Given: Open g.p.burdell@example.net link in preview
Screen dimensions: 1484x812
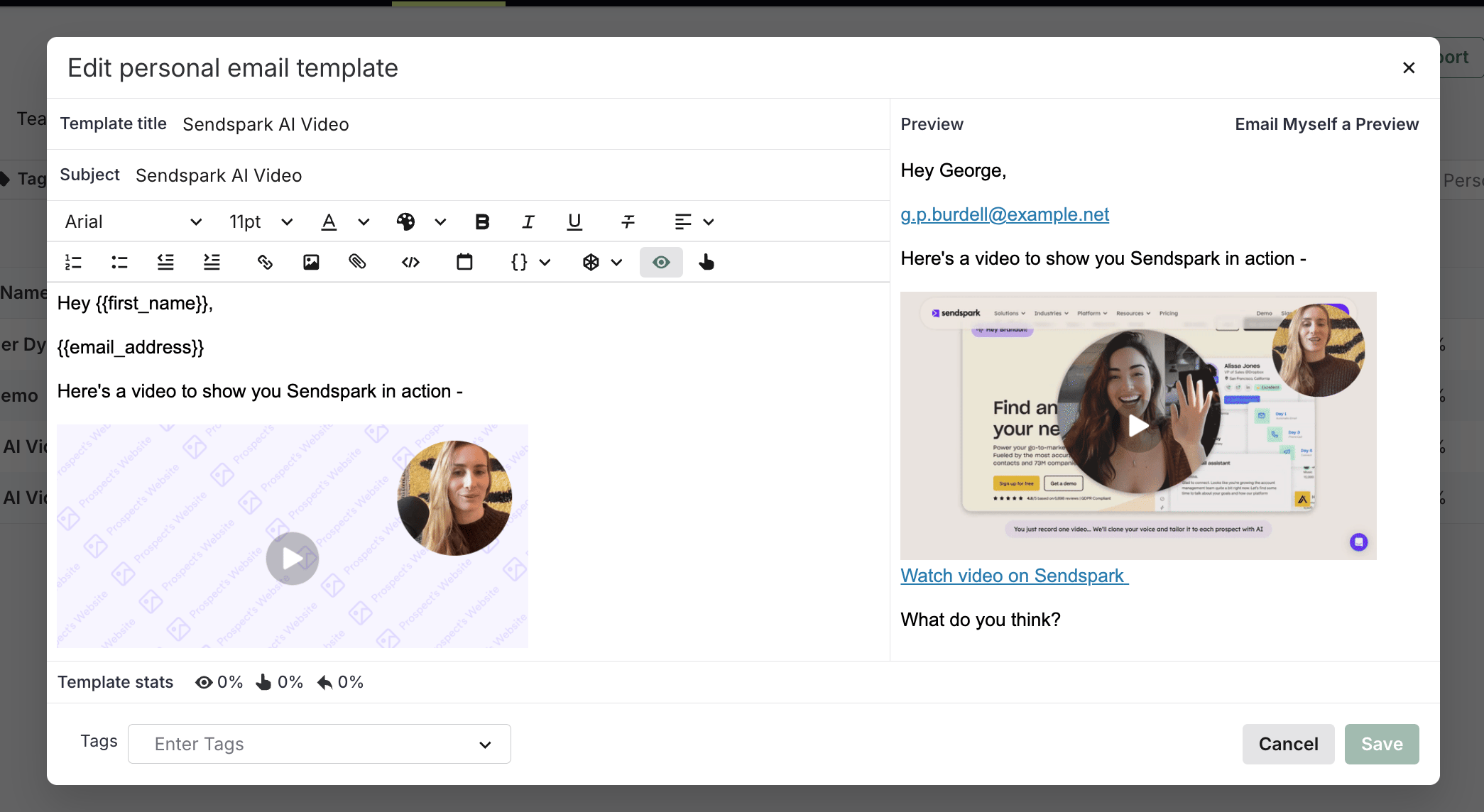Looking at the screenshot, I should [1005, 214].
